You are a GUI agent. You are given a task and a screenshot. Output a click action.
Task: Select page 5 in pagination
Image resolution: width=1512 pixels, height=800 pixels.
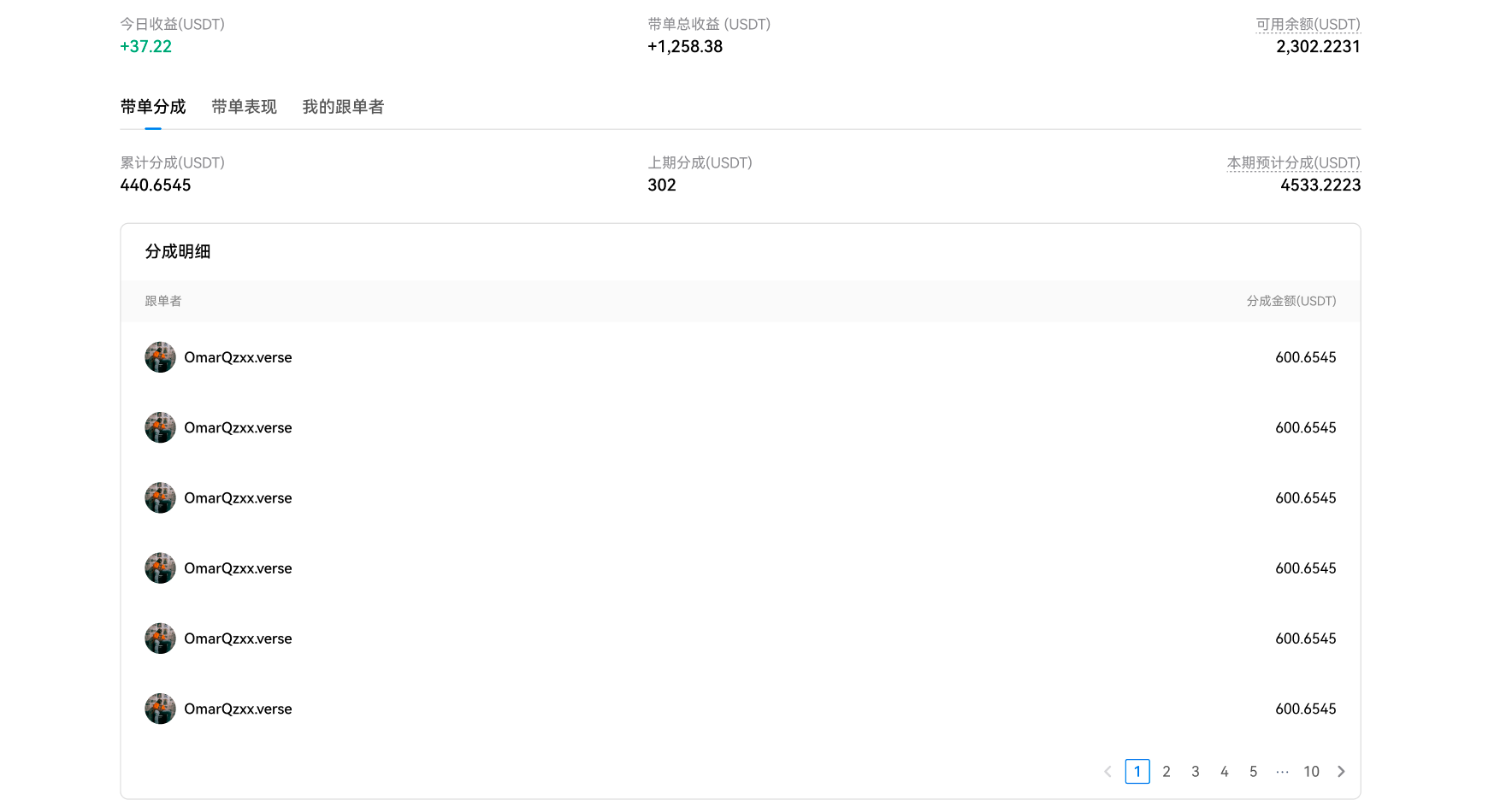coord(1253,772)
